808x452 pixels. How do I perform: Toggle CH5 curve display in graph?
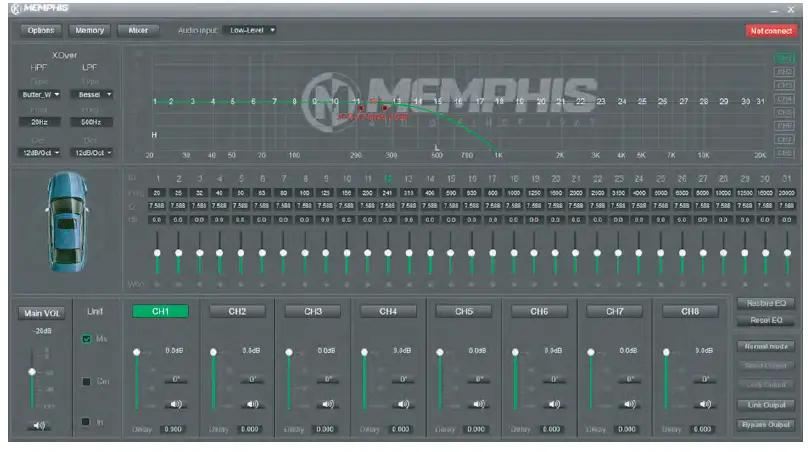point(784,112)
